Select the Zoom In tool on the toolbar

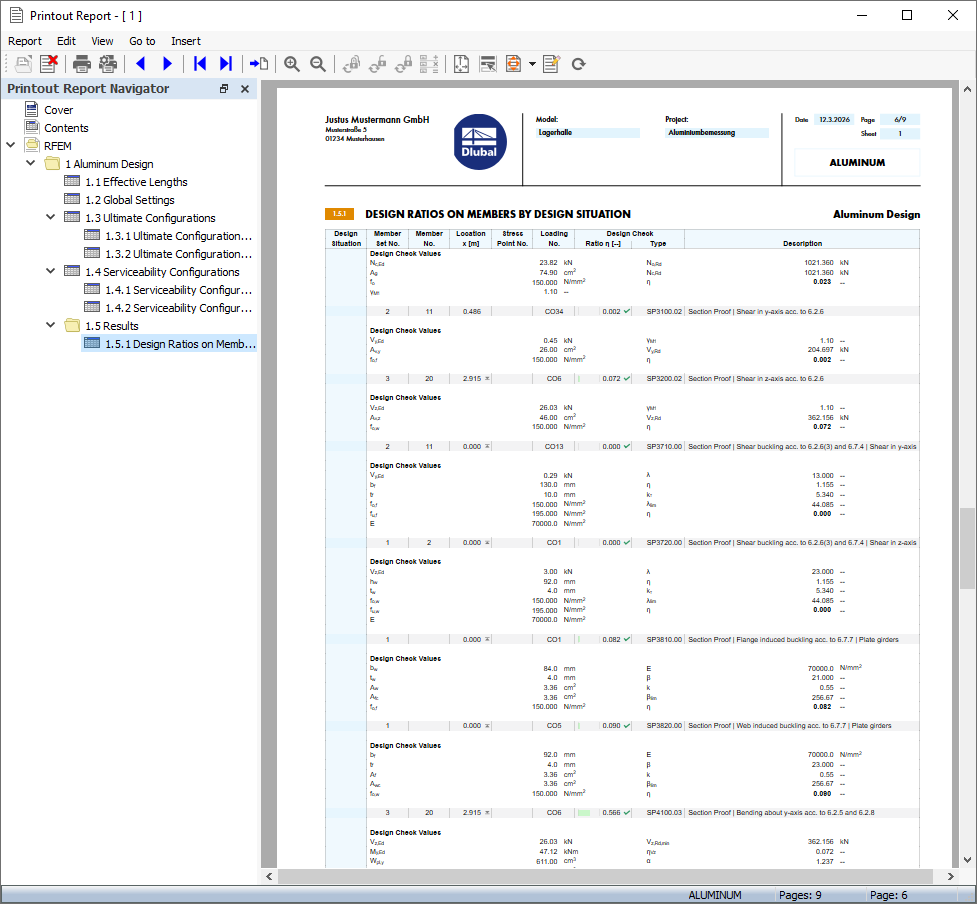click(291, 64)
